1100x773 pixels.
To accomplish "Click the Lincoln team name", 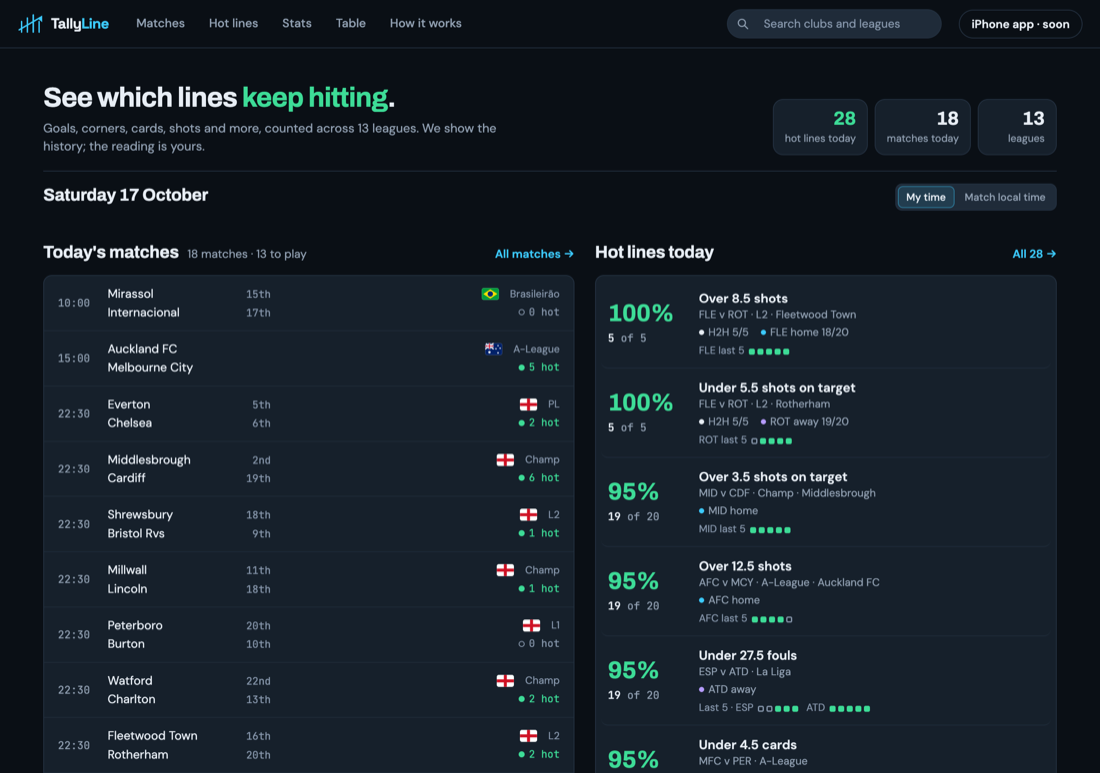I will (127, 589).
